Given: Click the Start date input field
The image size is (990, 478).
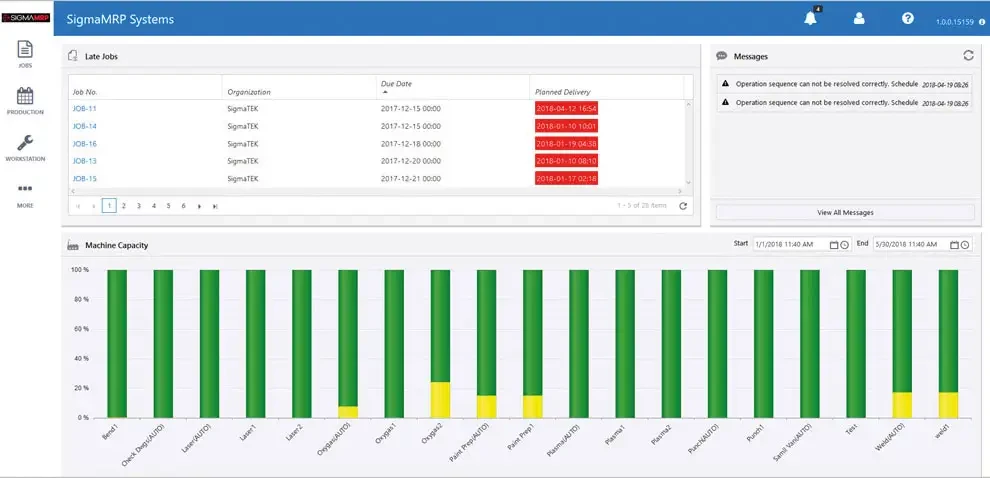Looking at the screenshot, I should pyautogui.click(x=789, y=244).
